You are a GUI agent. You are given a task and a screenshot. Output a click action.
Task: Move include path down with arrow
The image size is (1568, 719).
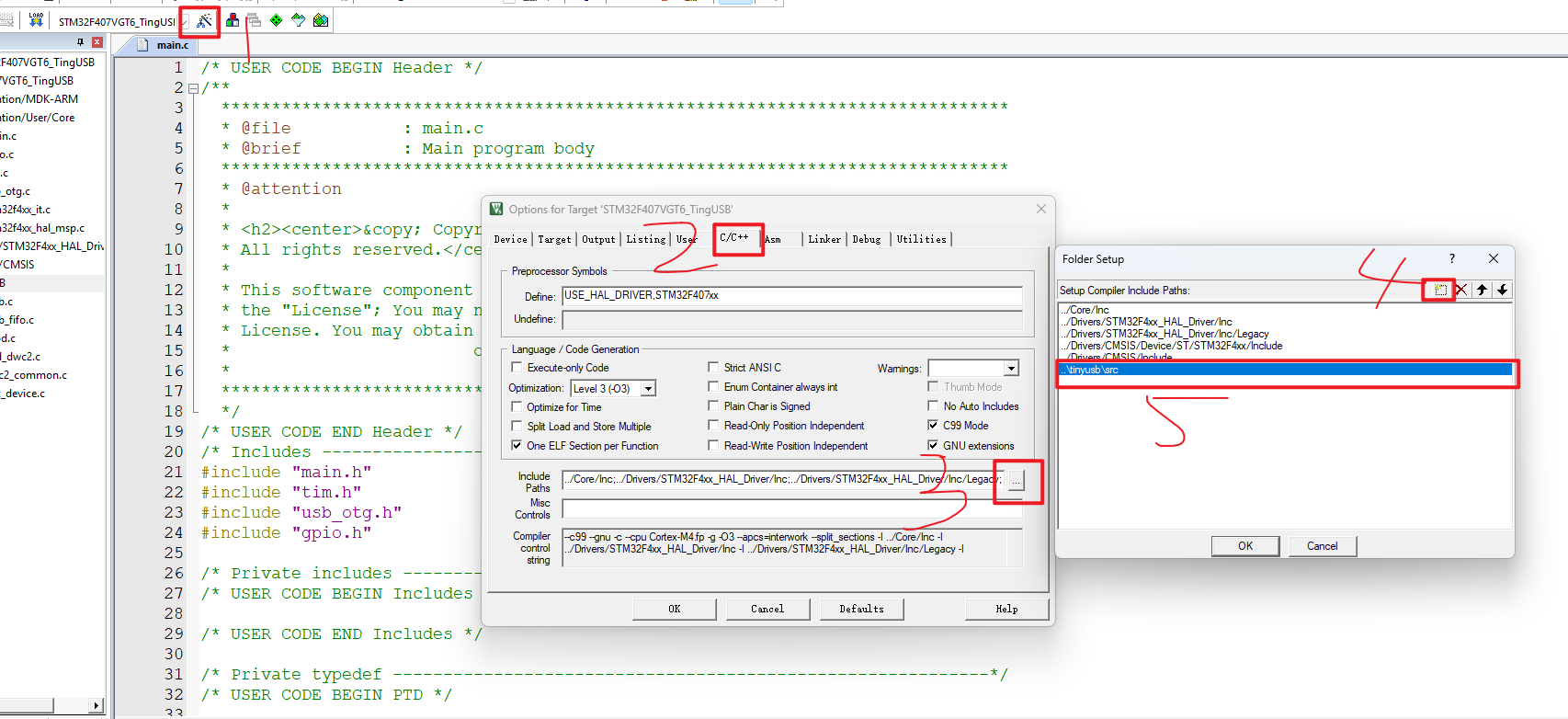coord(1502,290)
